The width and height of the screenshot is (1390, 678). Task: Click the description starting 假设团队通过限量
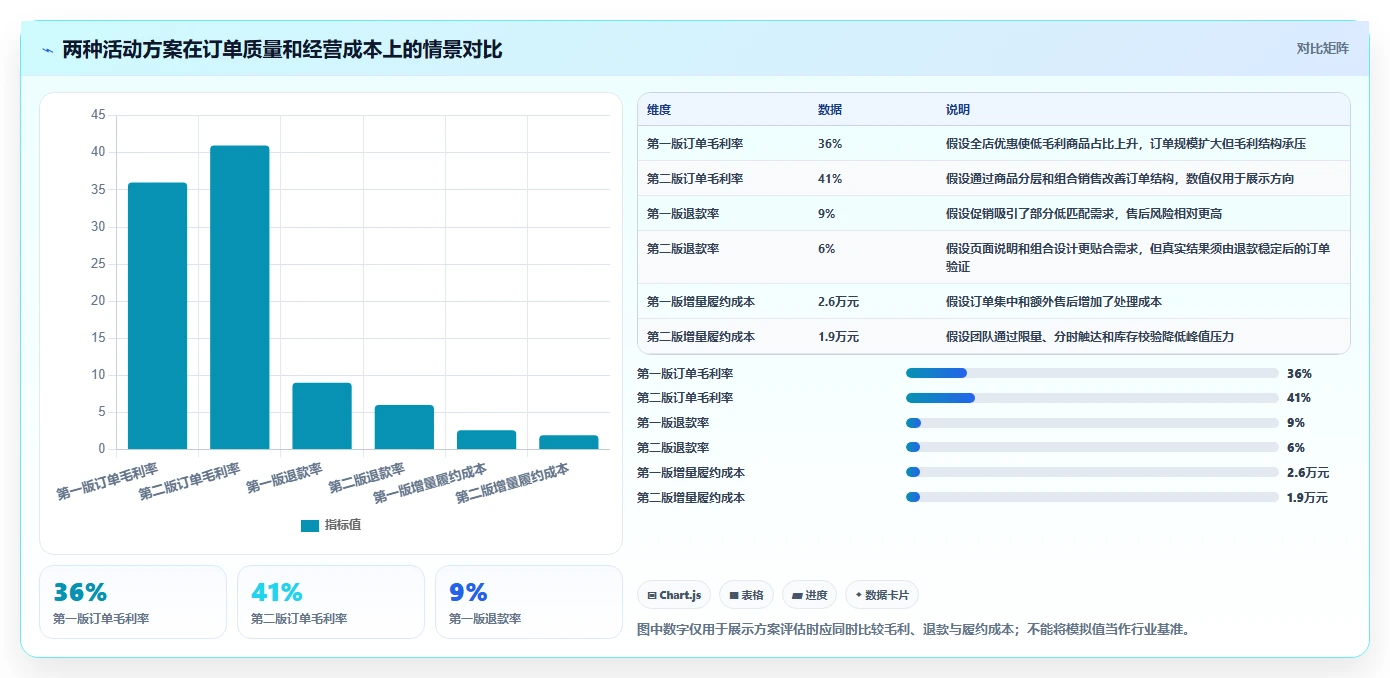(1090, 337)
